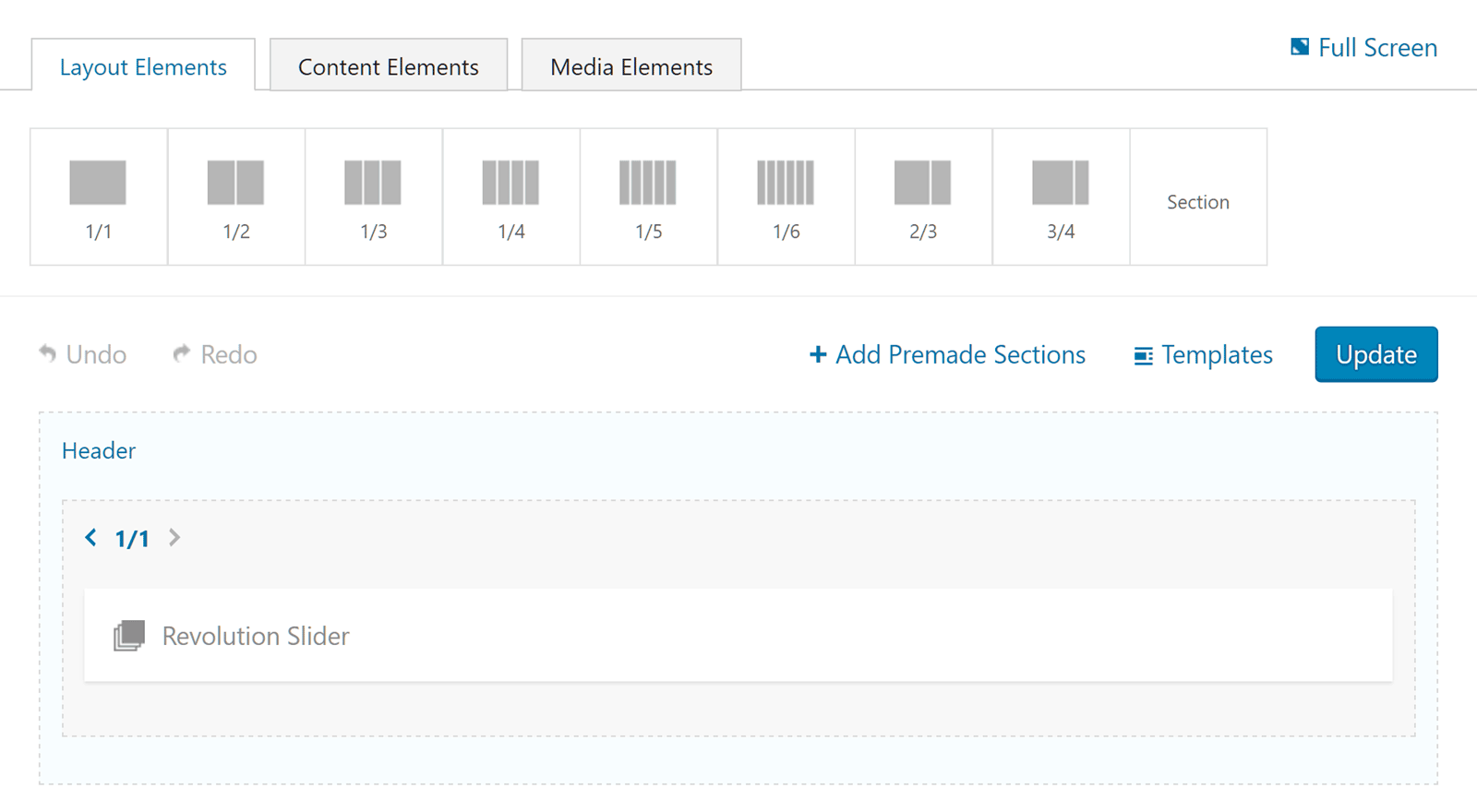This screenshot has width=1477, height=812.
Task: Increase column size using right chevron
Action: pos(174,538)
